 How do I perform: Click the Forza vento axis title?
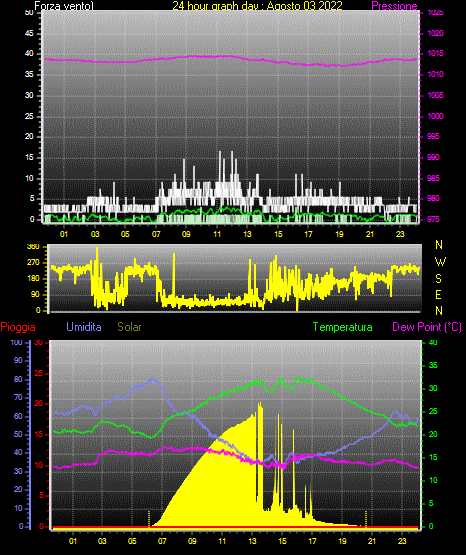64,6
